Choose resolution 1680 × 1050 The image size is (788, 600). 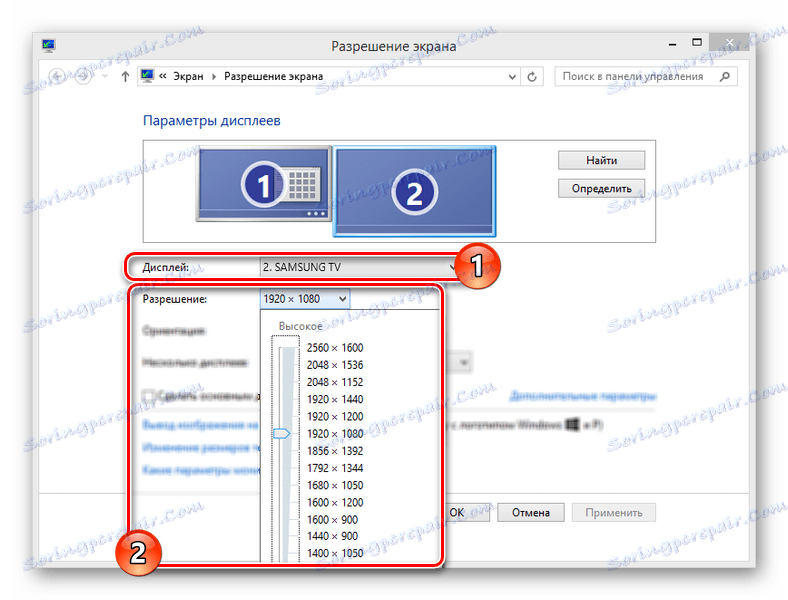[335, 485]
